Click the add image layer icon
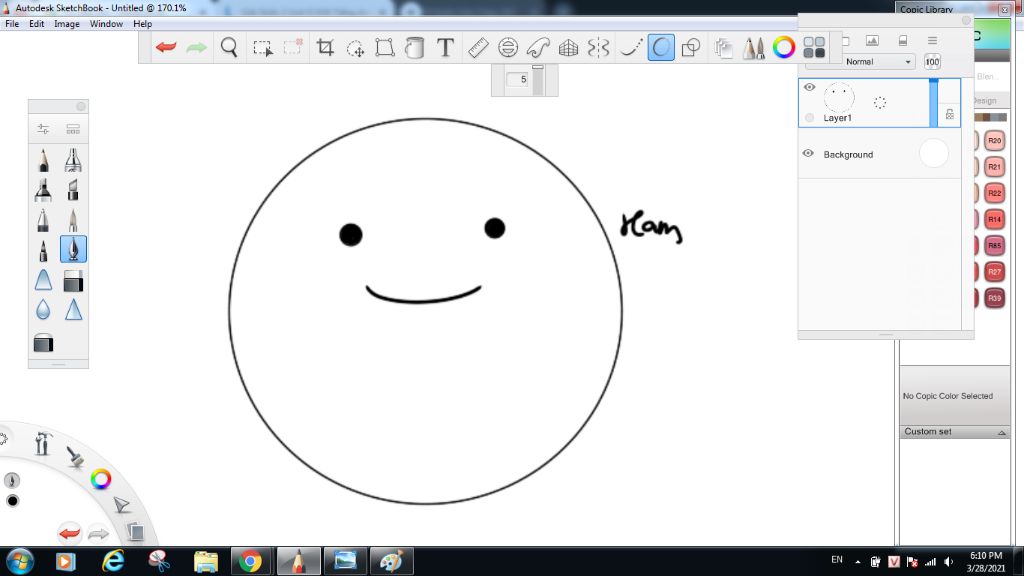Viewport: 1024px width, 576px height. click(872, 40)
